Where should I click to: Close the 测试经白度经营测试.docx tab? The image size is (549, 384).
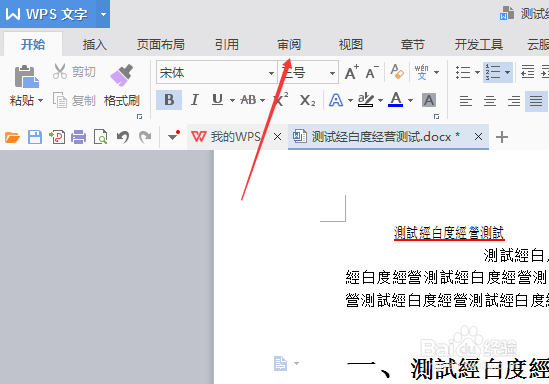click(x=478, y=137)
